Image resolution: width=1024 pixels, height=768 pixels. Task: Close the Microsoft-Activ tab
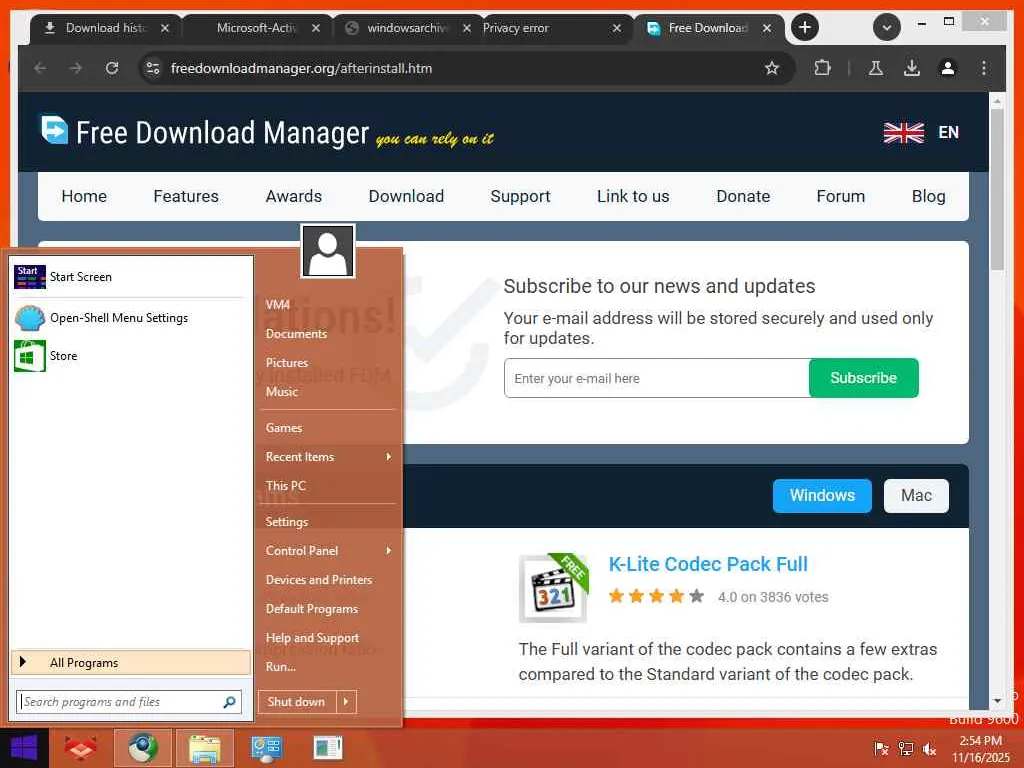316,28
